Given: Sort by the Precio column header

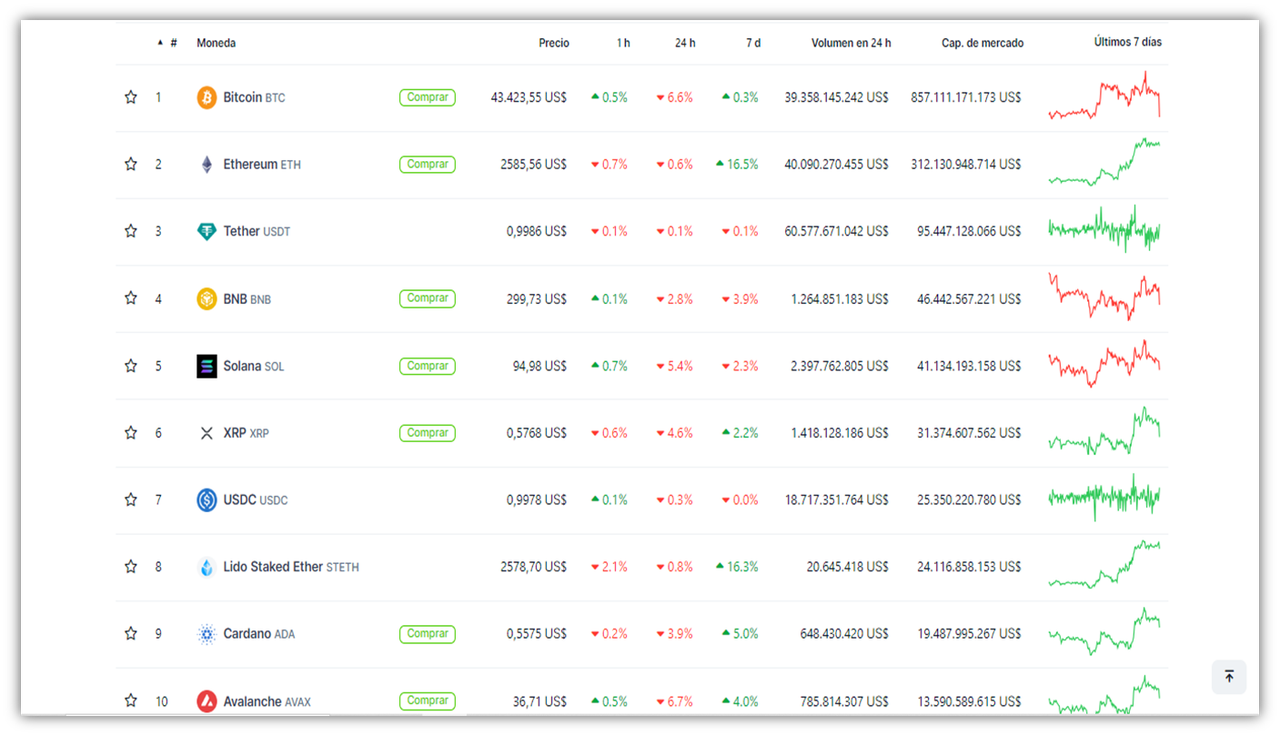Looking at the screenshot, I should click(554, 43).
